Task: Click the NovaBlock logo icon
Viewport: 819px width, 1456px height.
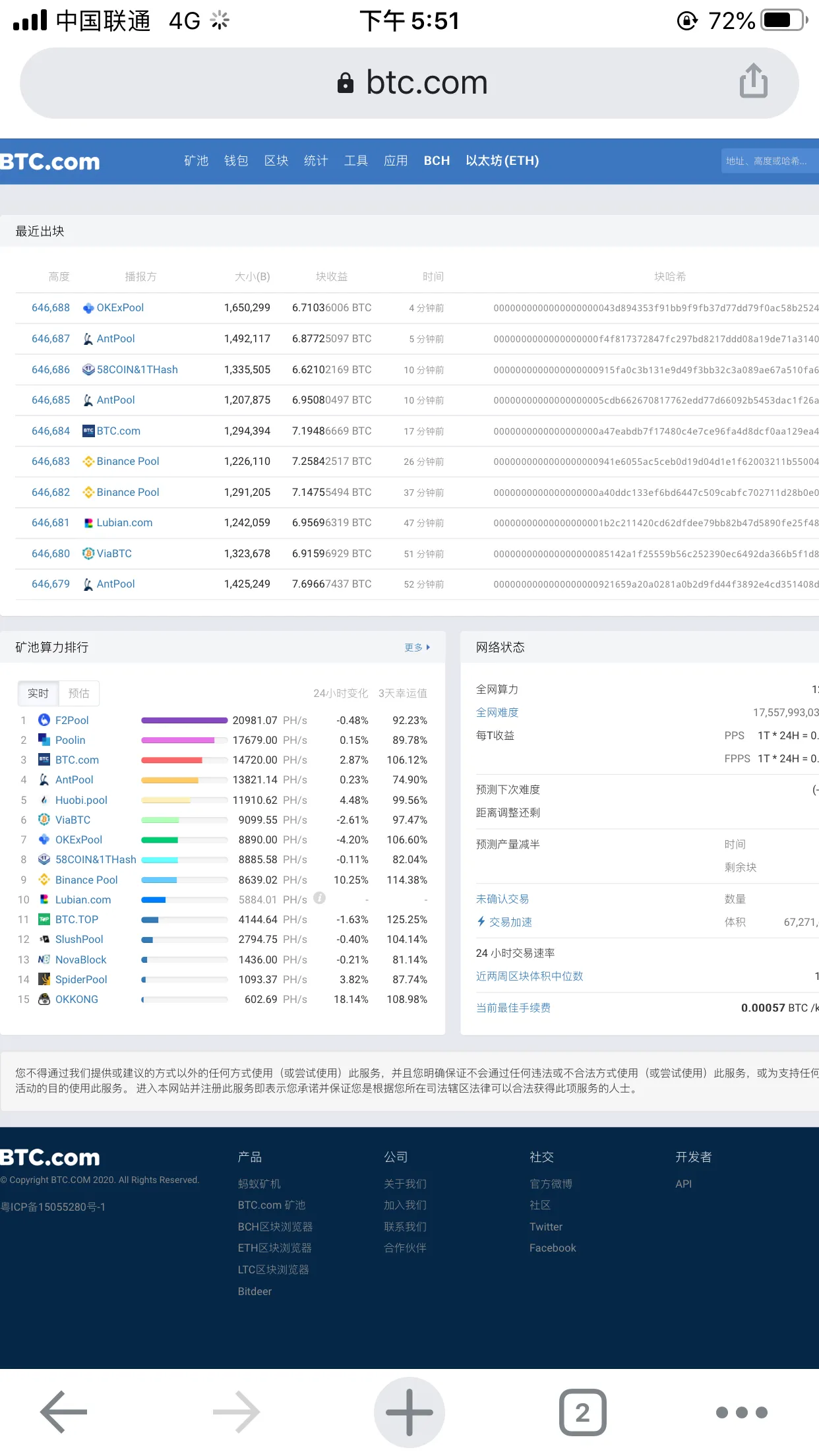Action: click(44, 959)
